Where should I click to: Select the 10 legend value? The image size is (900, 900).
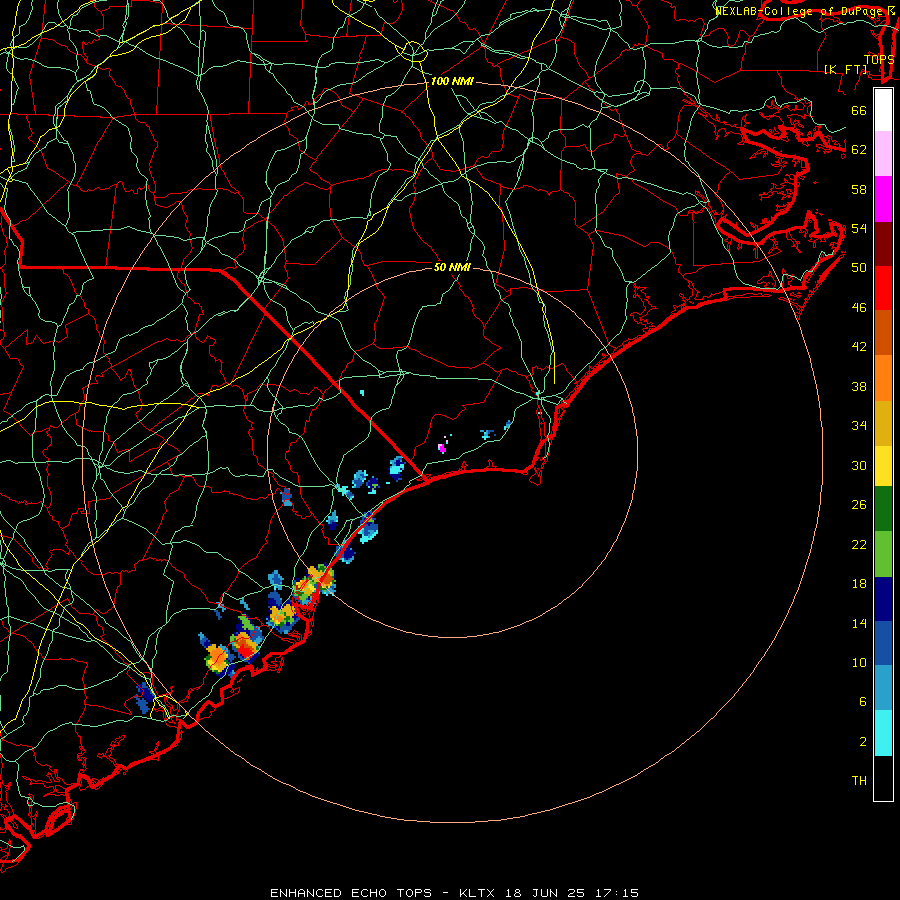(x=859, y=663)
